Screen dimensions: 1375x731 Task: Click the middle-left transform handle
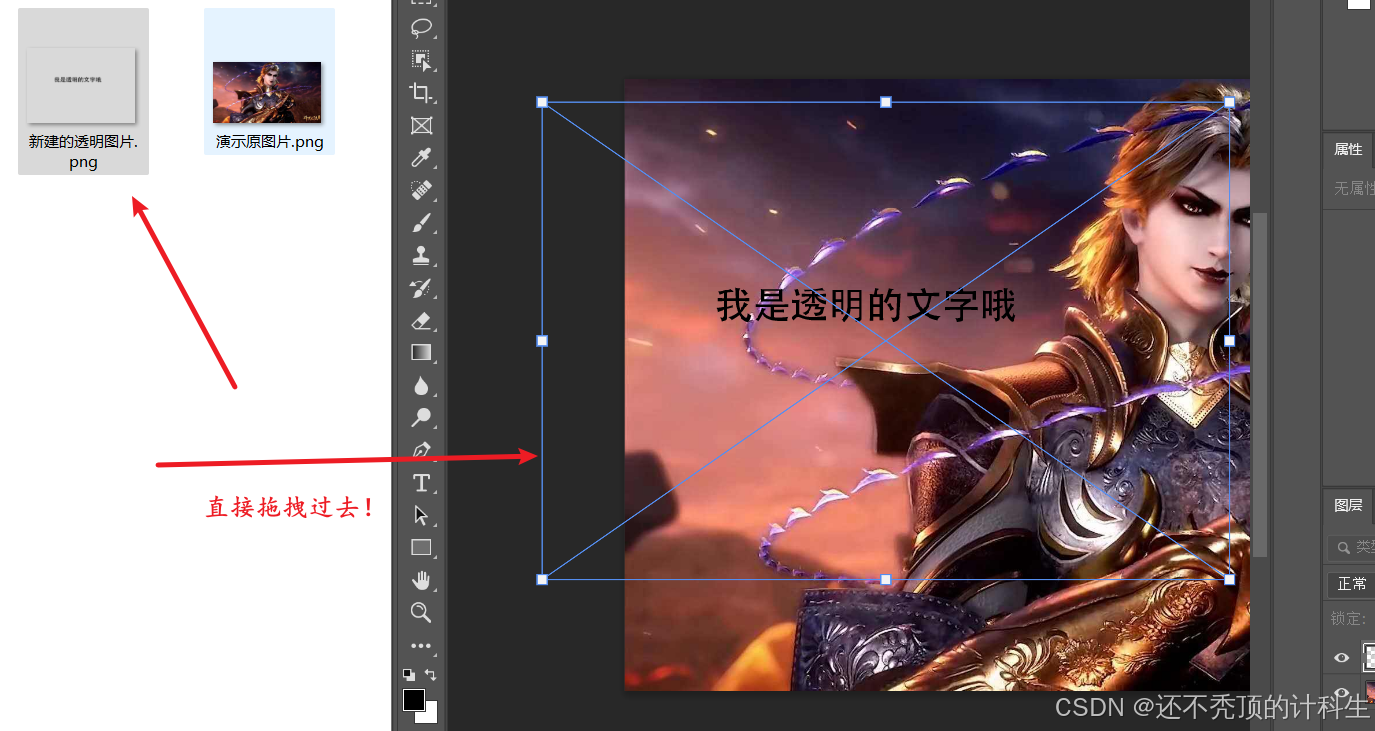click(x=542, y=341)
